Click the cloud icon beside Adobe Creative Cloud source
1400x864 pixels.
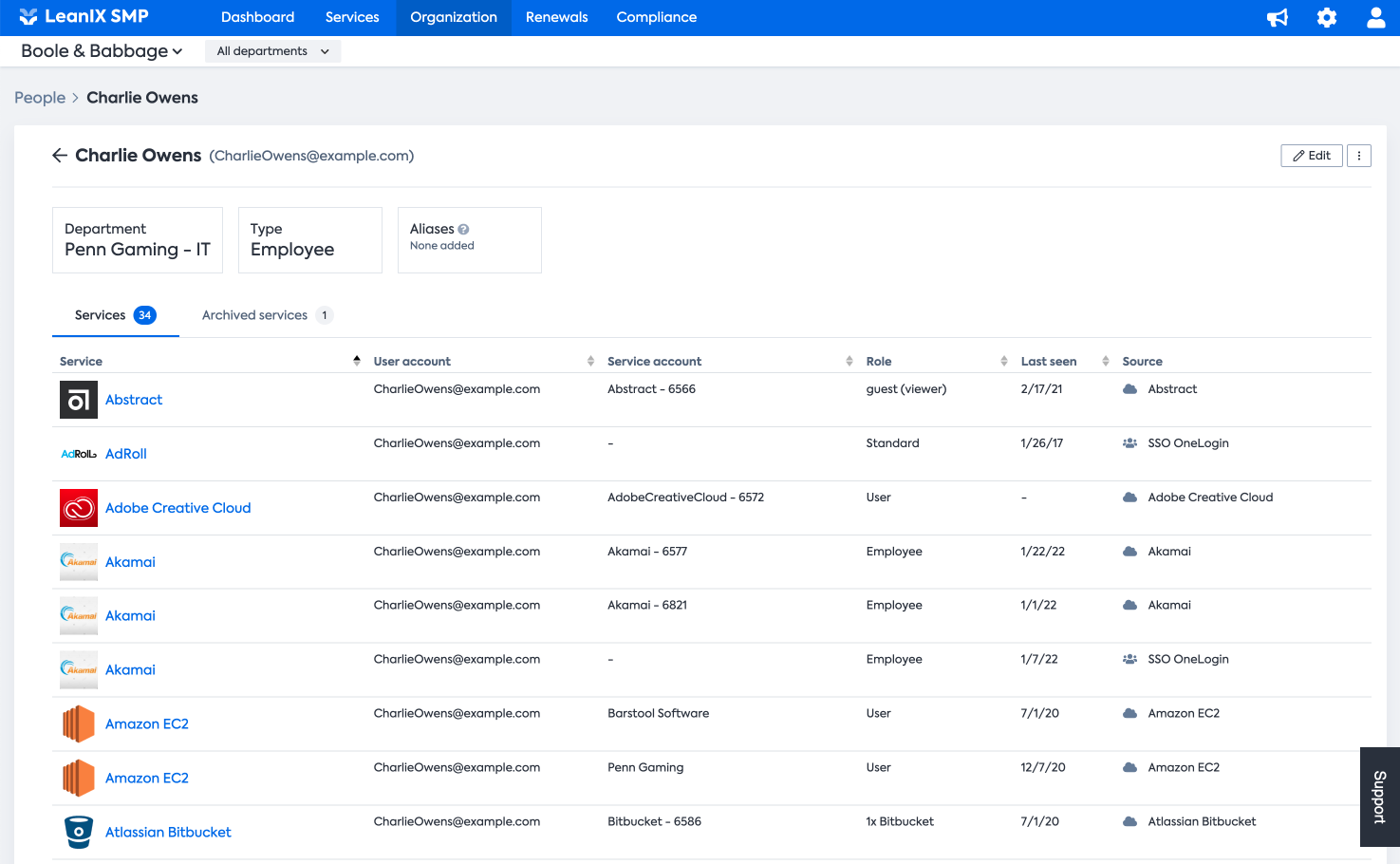pyautogui.click(x=1129, y=498)
